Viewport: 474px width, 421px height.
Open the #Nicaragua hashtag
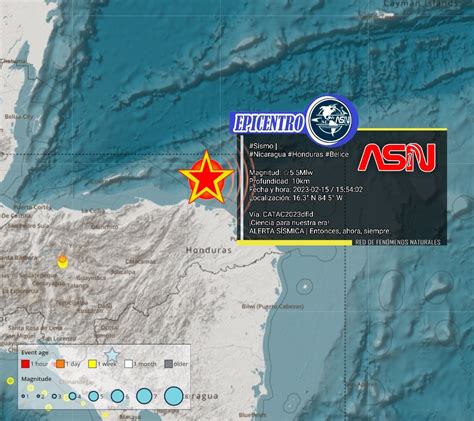pos(267,154)
